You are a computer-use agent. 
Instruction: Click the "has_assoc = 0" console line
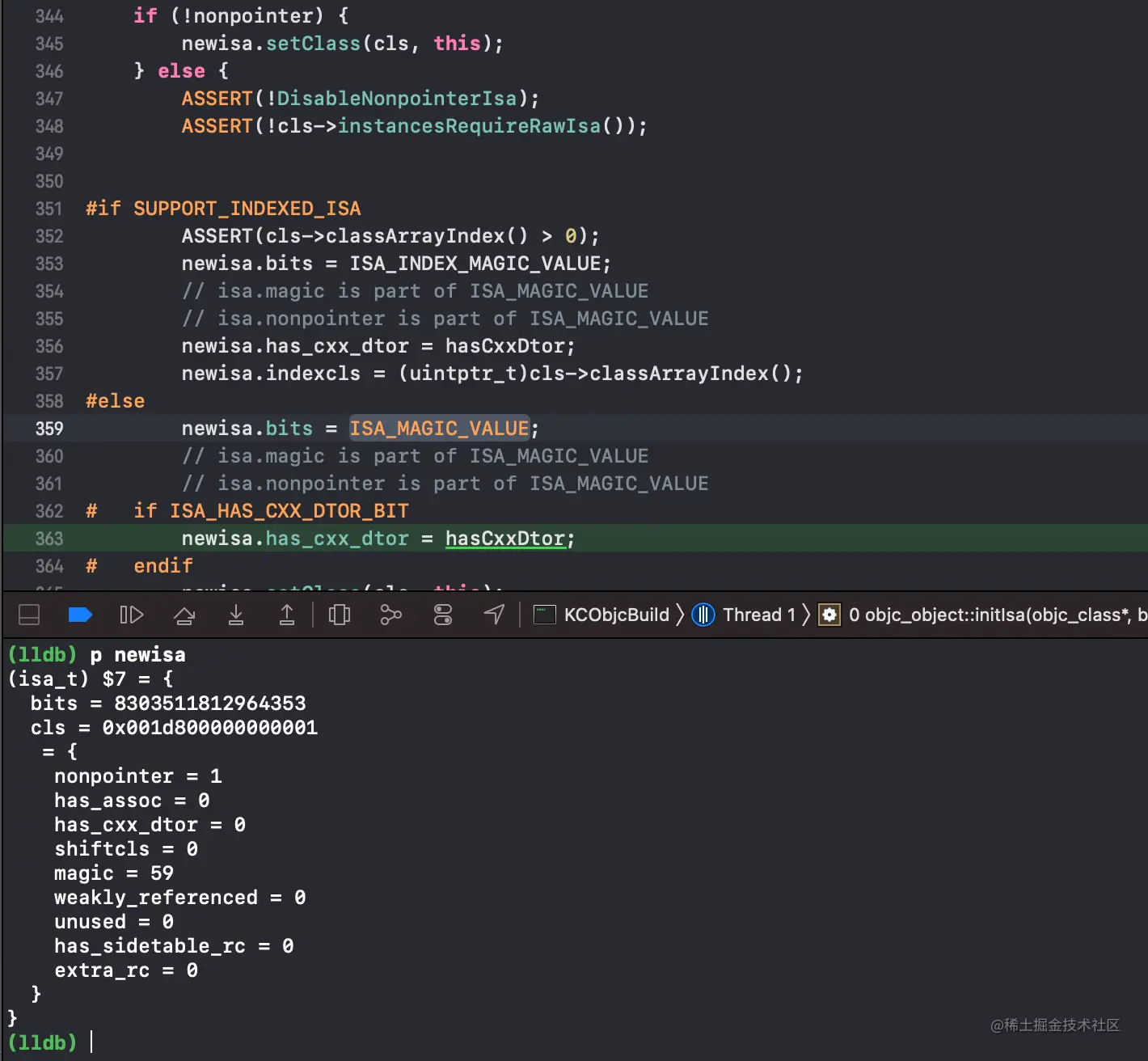[132, 800]
